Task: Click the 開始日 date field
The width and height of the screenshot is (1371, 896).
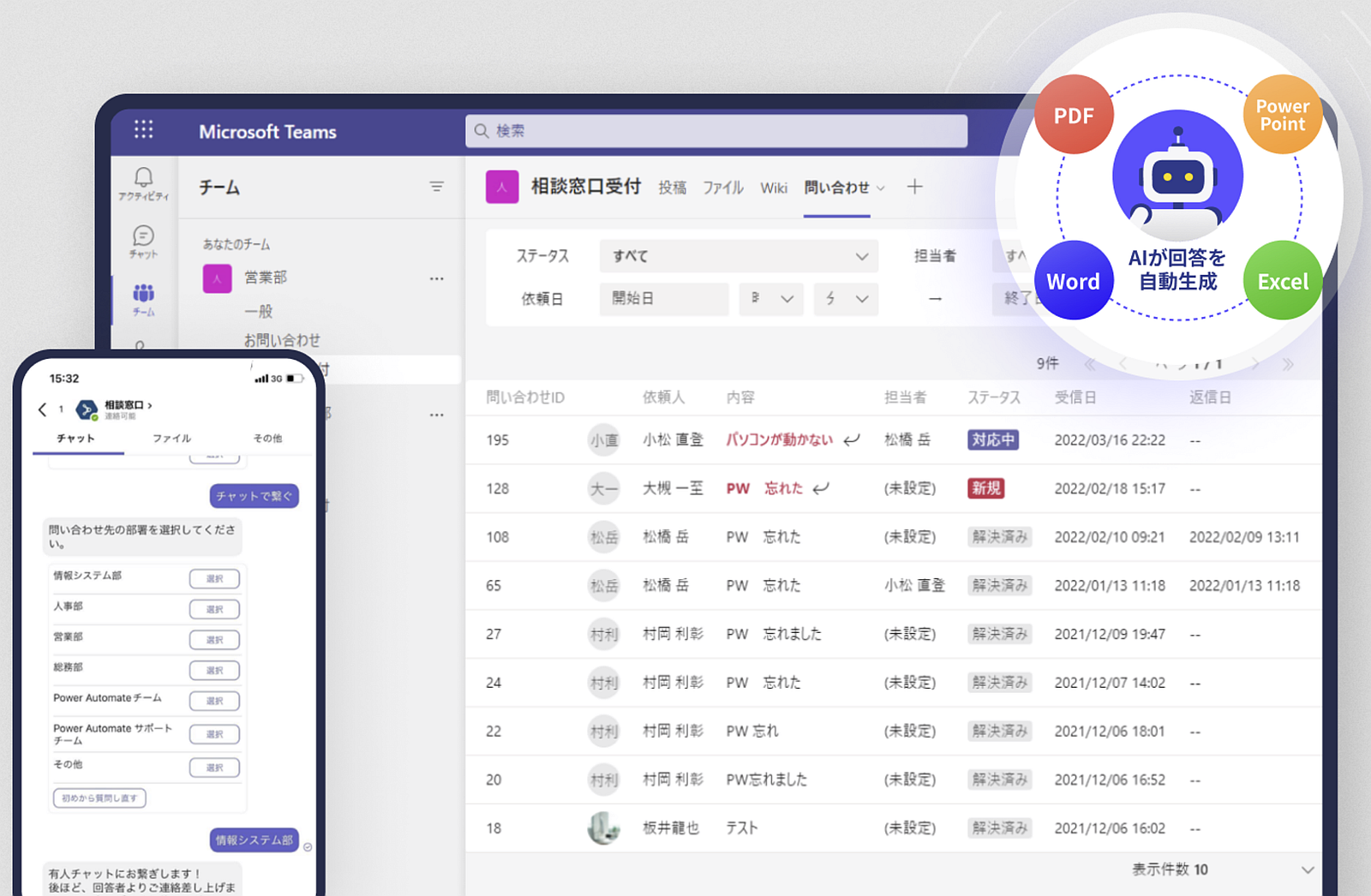Action: [664, 299]
